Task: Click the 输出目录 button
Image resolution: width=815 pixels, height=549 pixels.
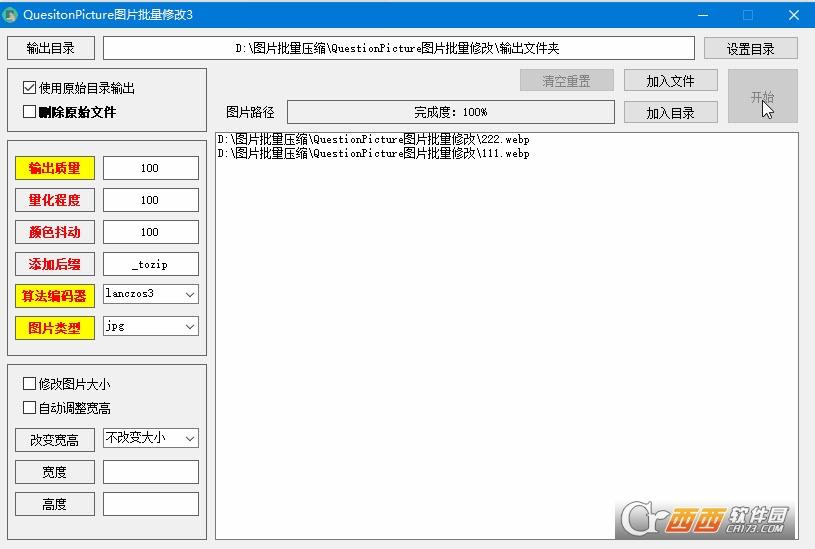Action: pyautogui.click(x=51, y=48)
